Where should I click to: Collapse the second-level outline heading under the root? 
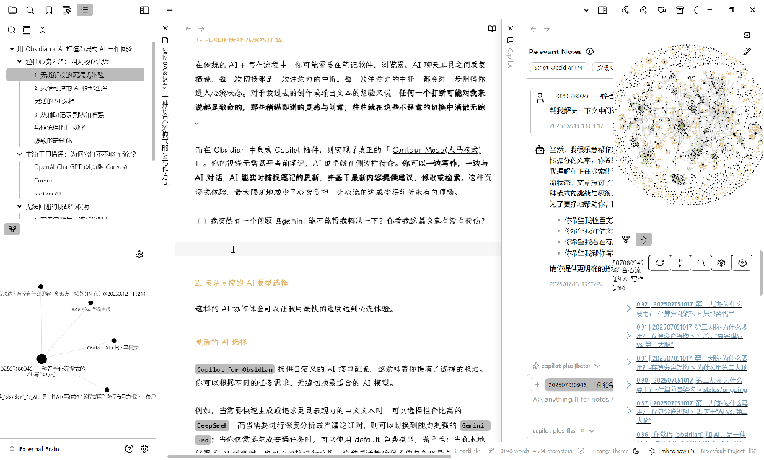tap(19, 61)
